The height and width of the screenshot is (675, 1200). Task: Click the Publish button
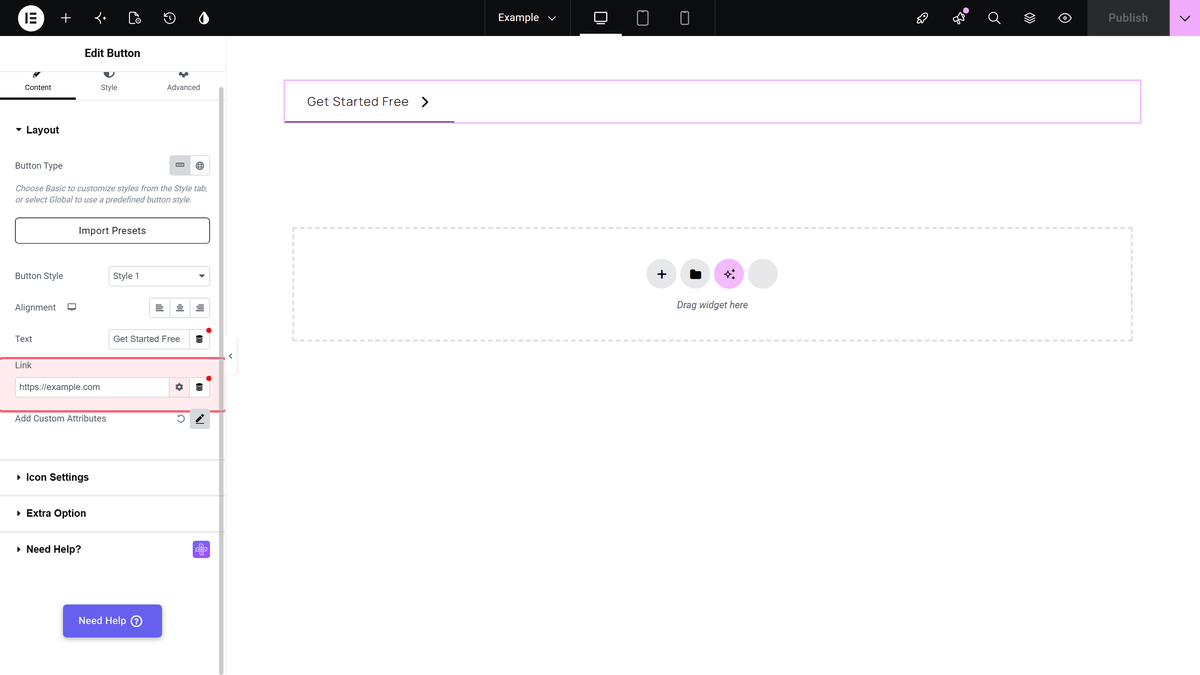[1128, 18]
